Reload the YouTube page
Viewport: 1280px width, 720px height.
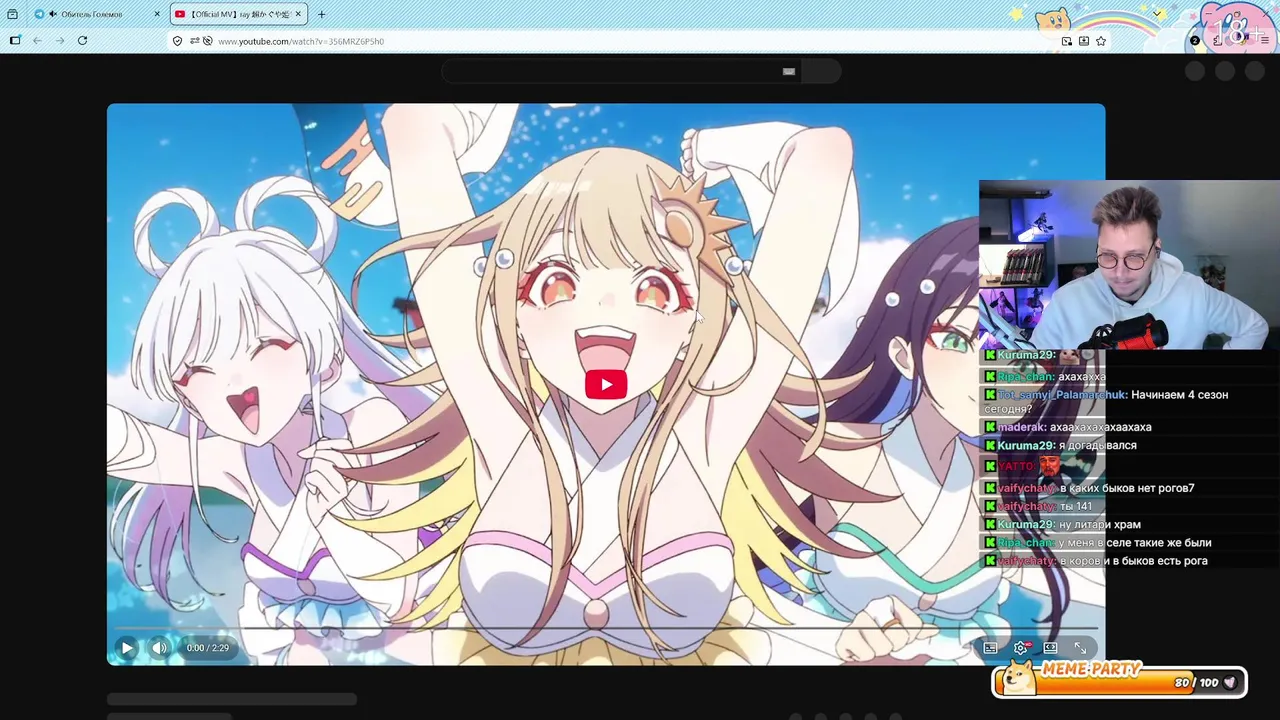point(82,41)
